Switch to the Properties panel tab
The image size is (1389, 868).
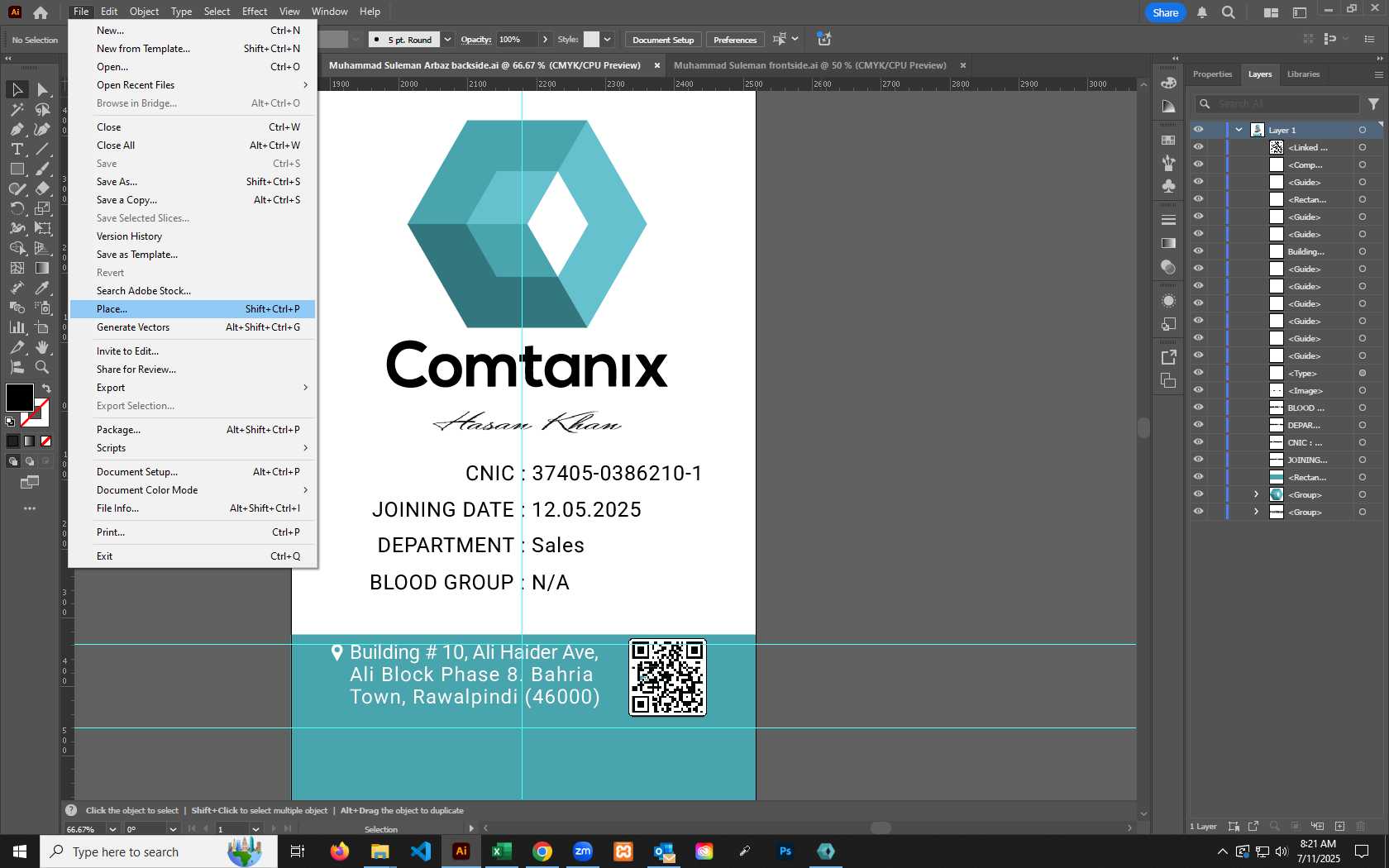point(1212,74)
